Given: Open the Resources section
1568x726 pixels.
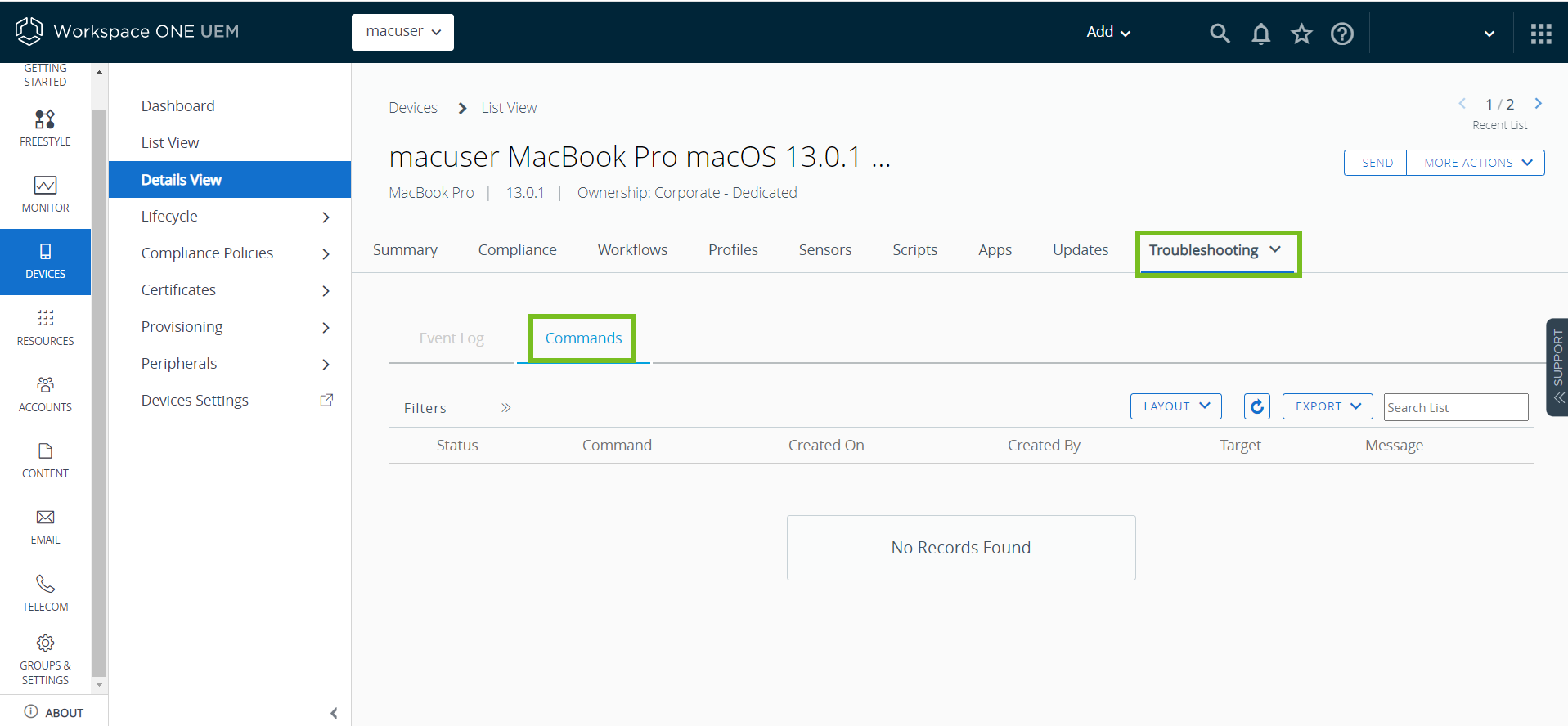Looking at the screenshot, I should [45, 328].
